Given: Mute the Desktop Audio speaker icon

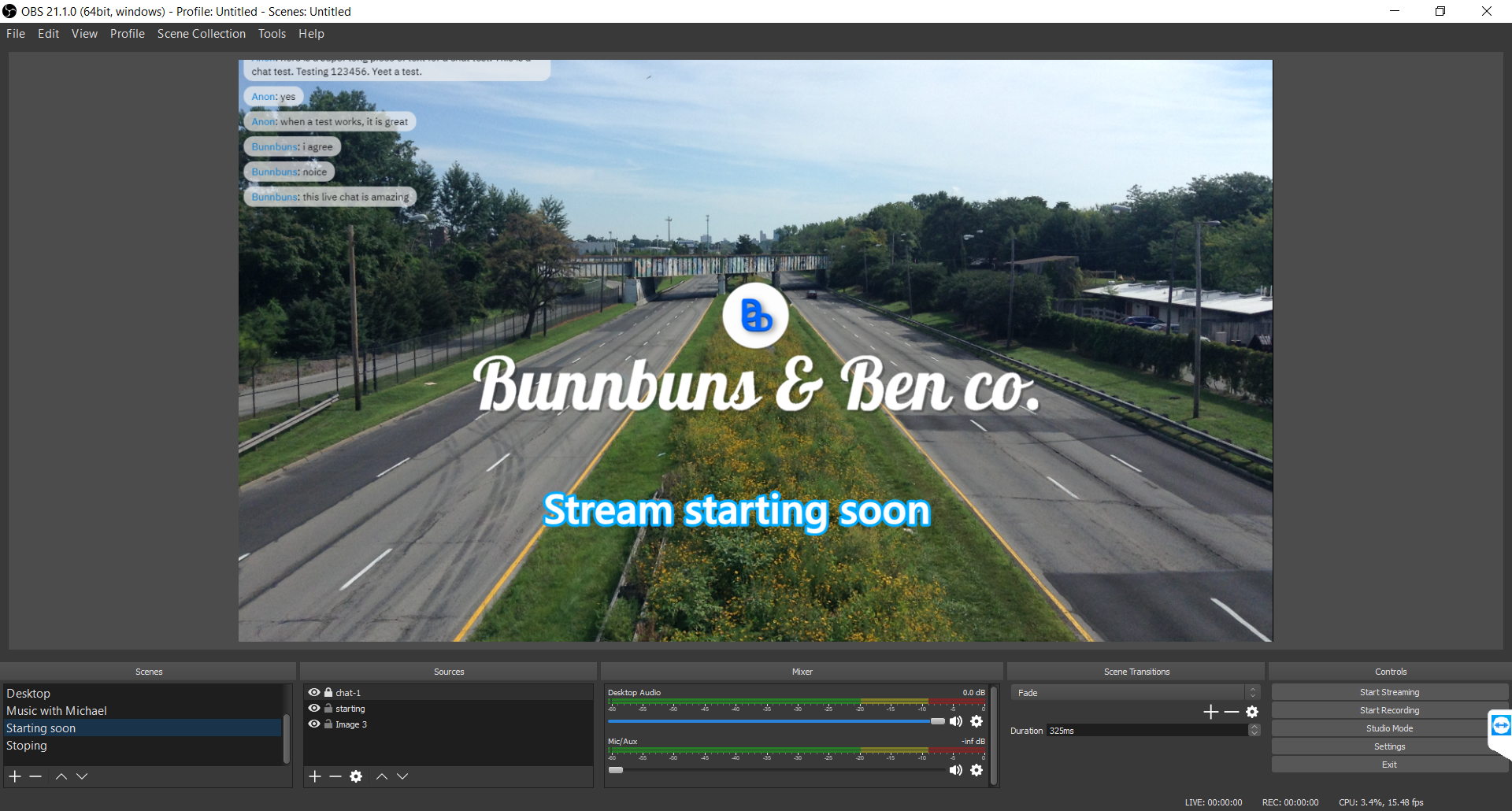Looking at the screenshot, I should click(955, 721).
